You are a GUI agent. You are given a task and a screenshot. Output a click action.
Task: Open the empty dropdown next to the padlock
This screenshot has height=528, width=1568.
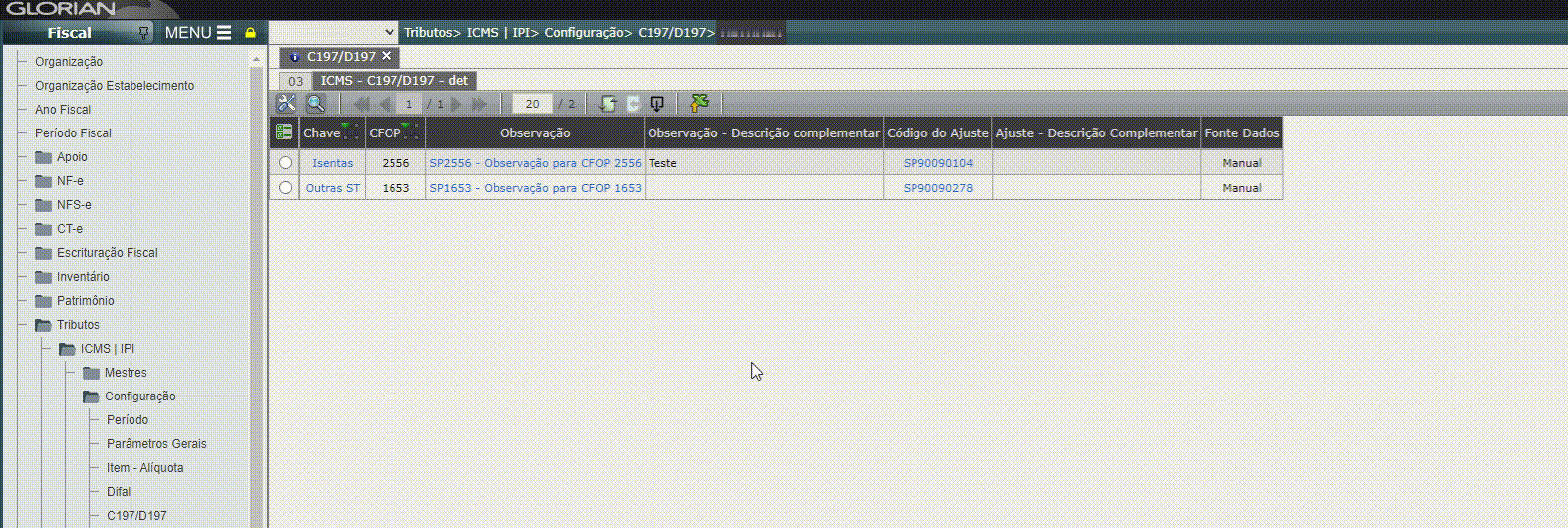pyautogui.click(x=334, y=32)
